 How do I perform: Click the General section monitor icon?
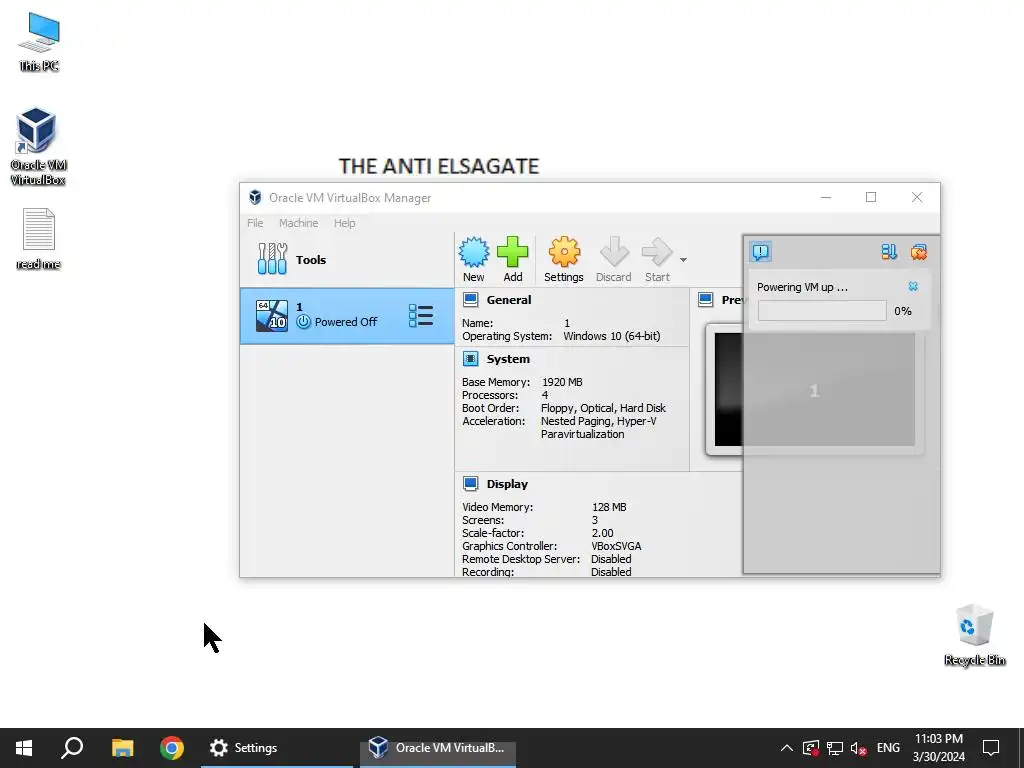pyautogui.click(x=470, y=300)
